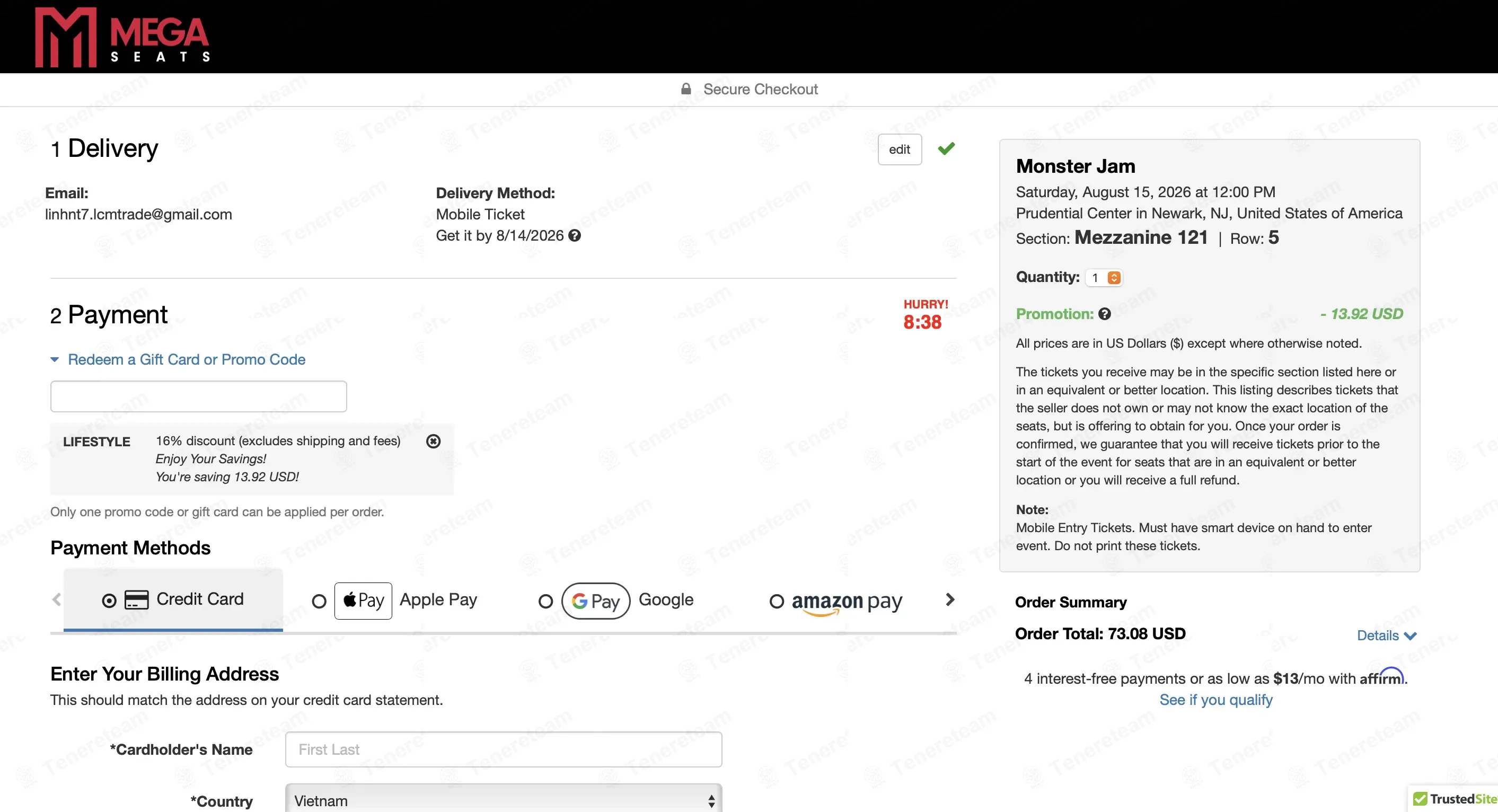
Task: Focus the Cardholder's Name field
Action: point(504,749)
